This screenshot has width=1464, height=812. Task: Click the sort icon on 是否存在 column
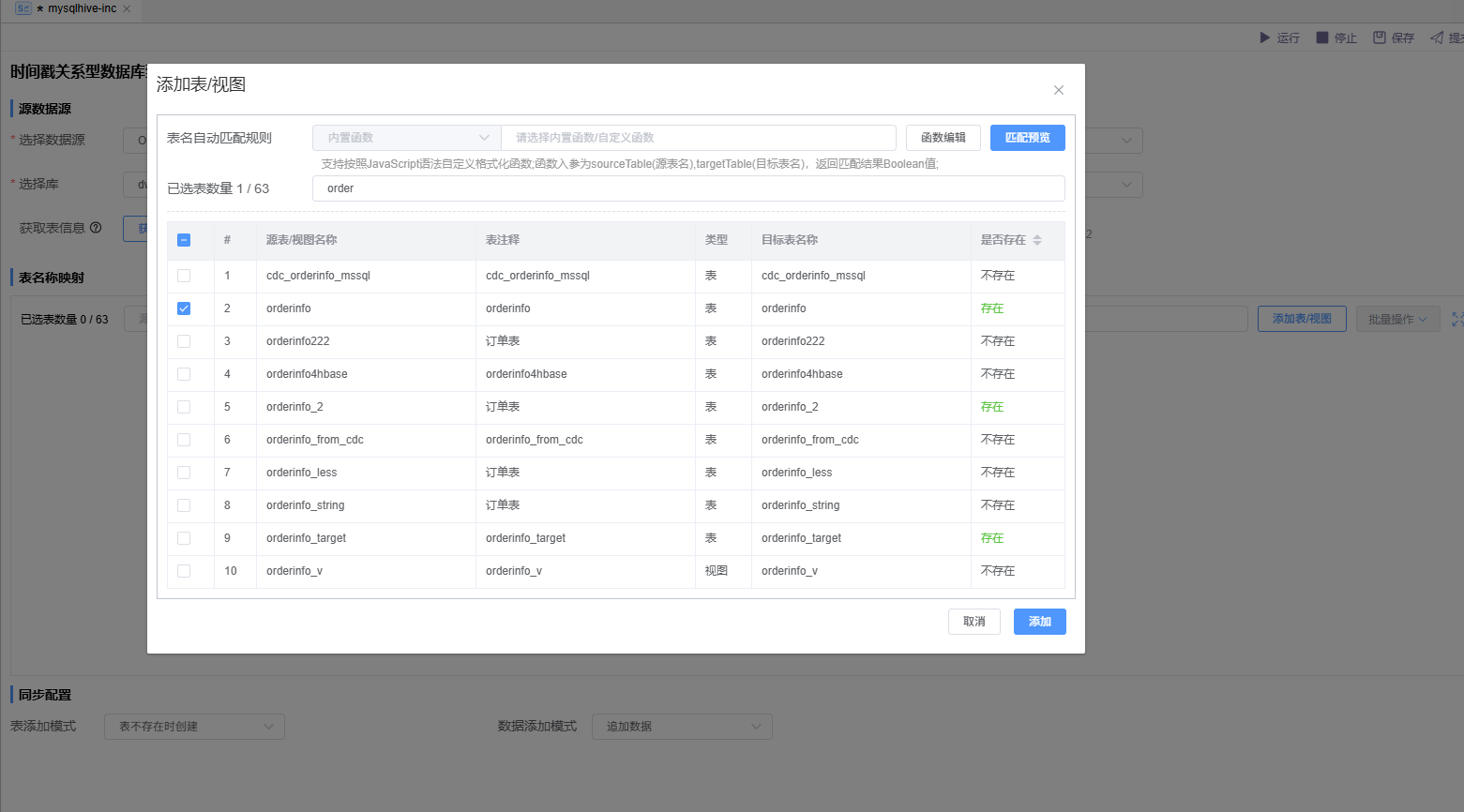click(x=1037, y=240)
